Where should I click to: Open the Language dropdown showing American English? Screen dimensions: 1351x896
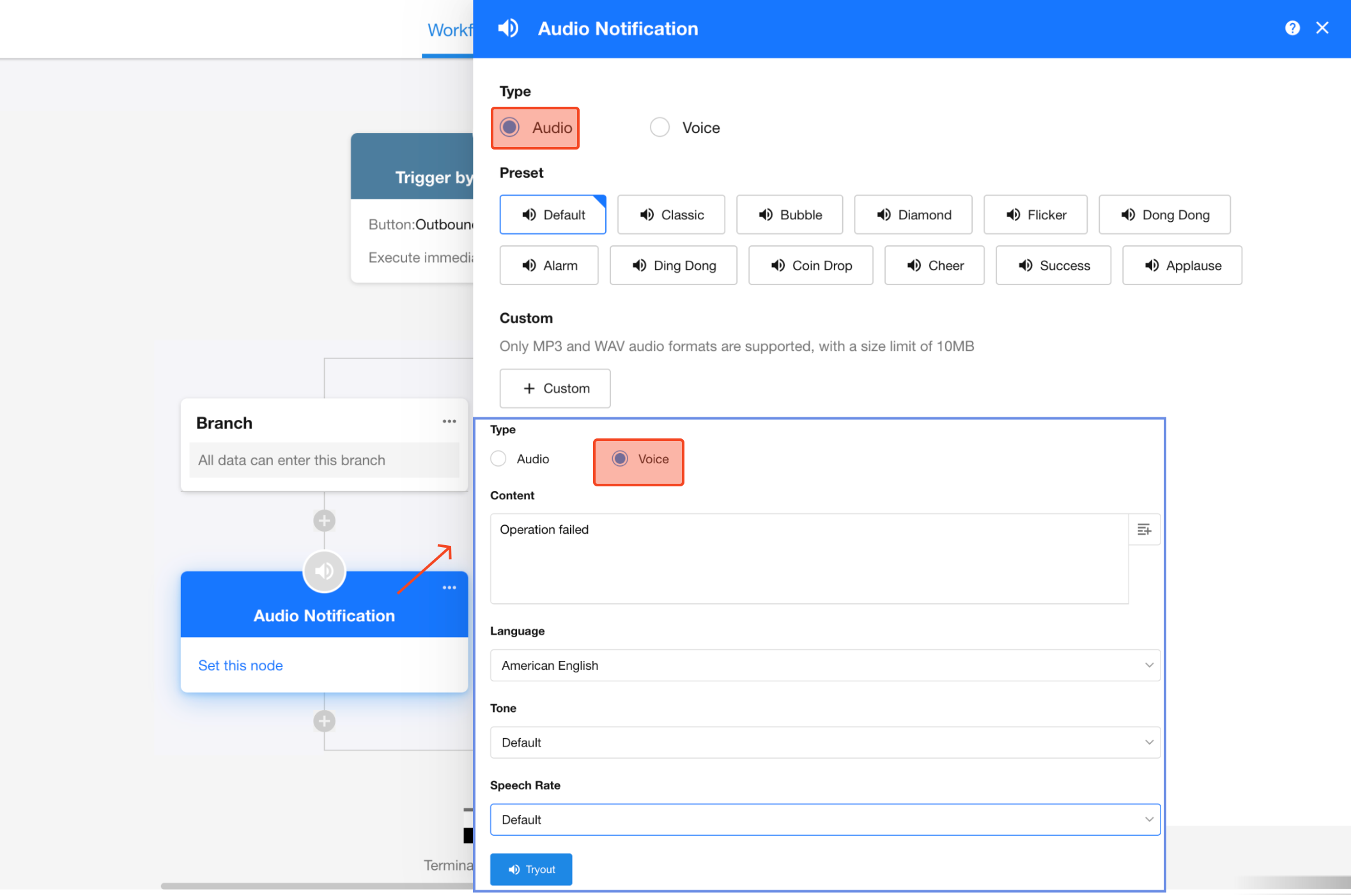tap(824, 665)
